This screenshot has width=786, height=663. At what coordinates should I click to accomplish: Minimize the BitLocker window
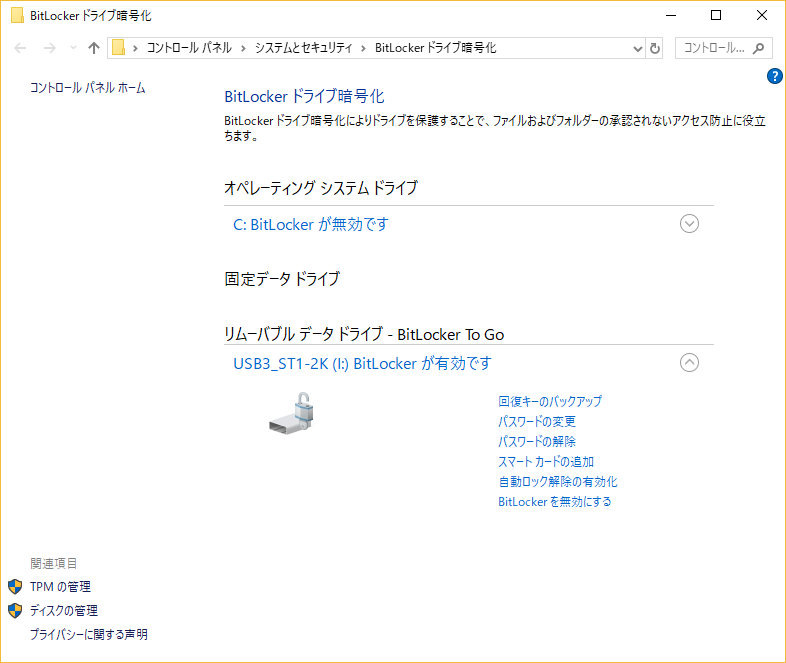tap(671, 16)
